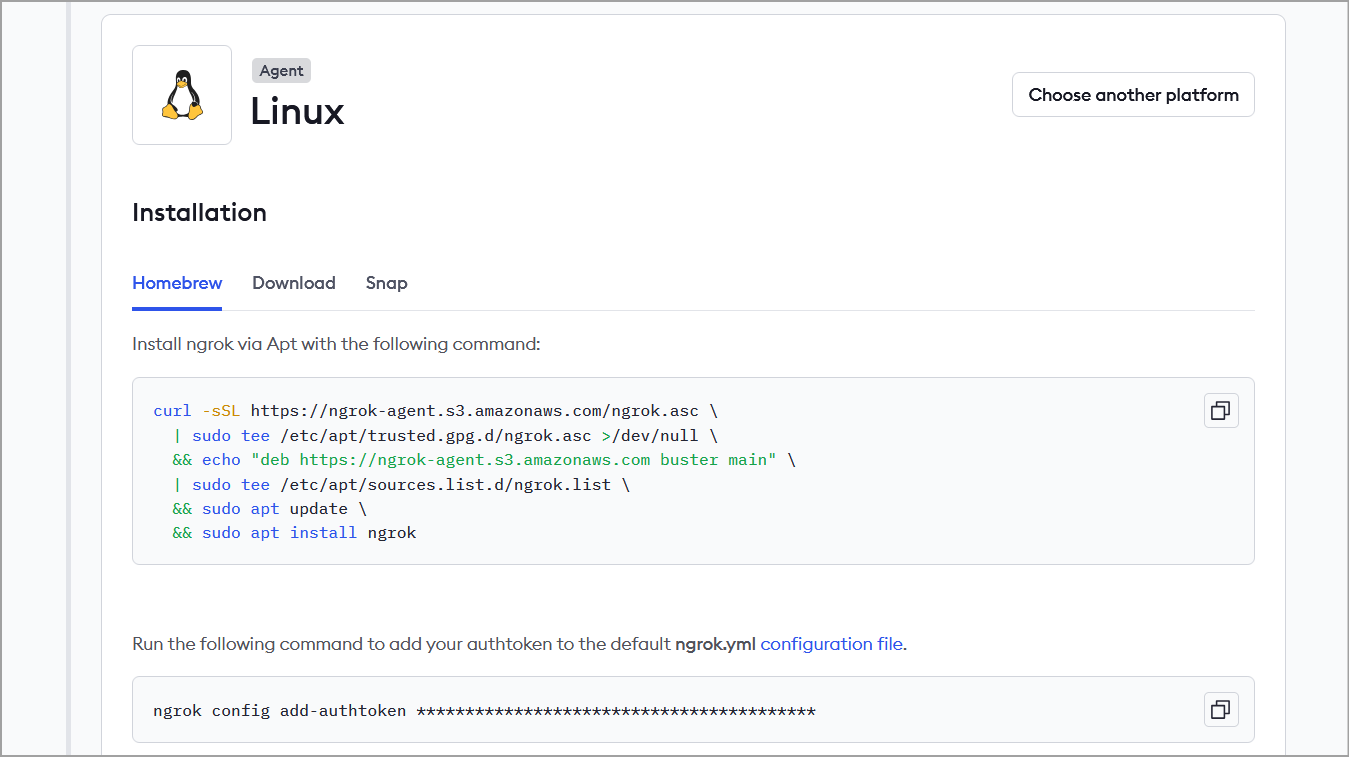Screen dimensions: 1349x757
Task: Click the Agent badge icon
Action: click(x=281, y=70)
